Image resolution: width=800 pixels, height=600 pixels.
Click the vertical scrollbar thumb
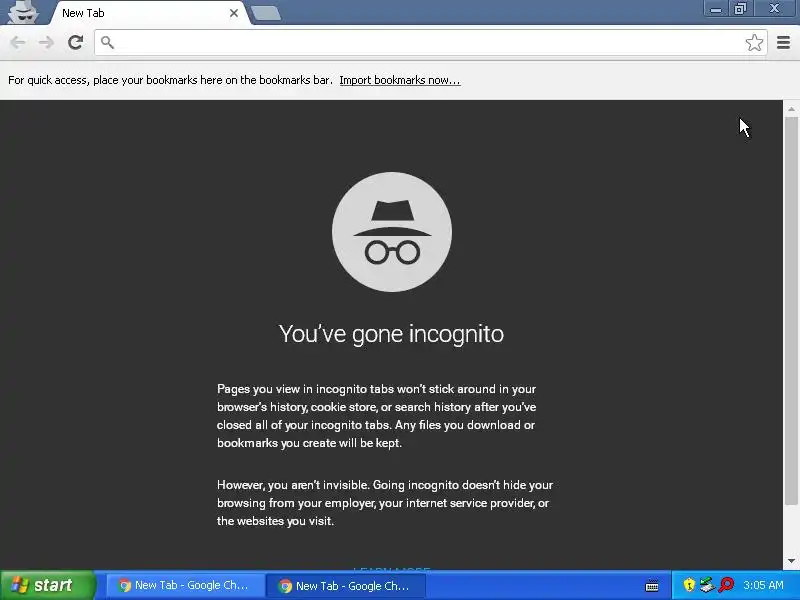(x=791, y=310)
